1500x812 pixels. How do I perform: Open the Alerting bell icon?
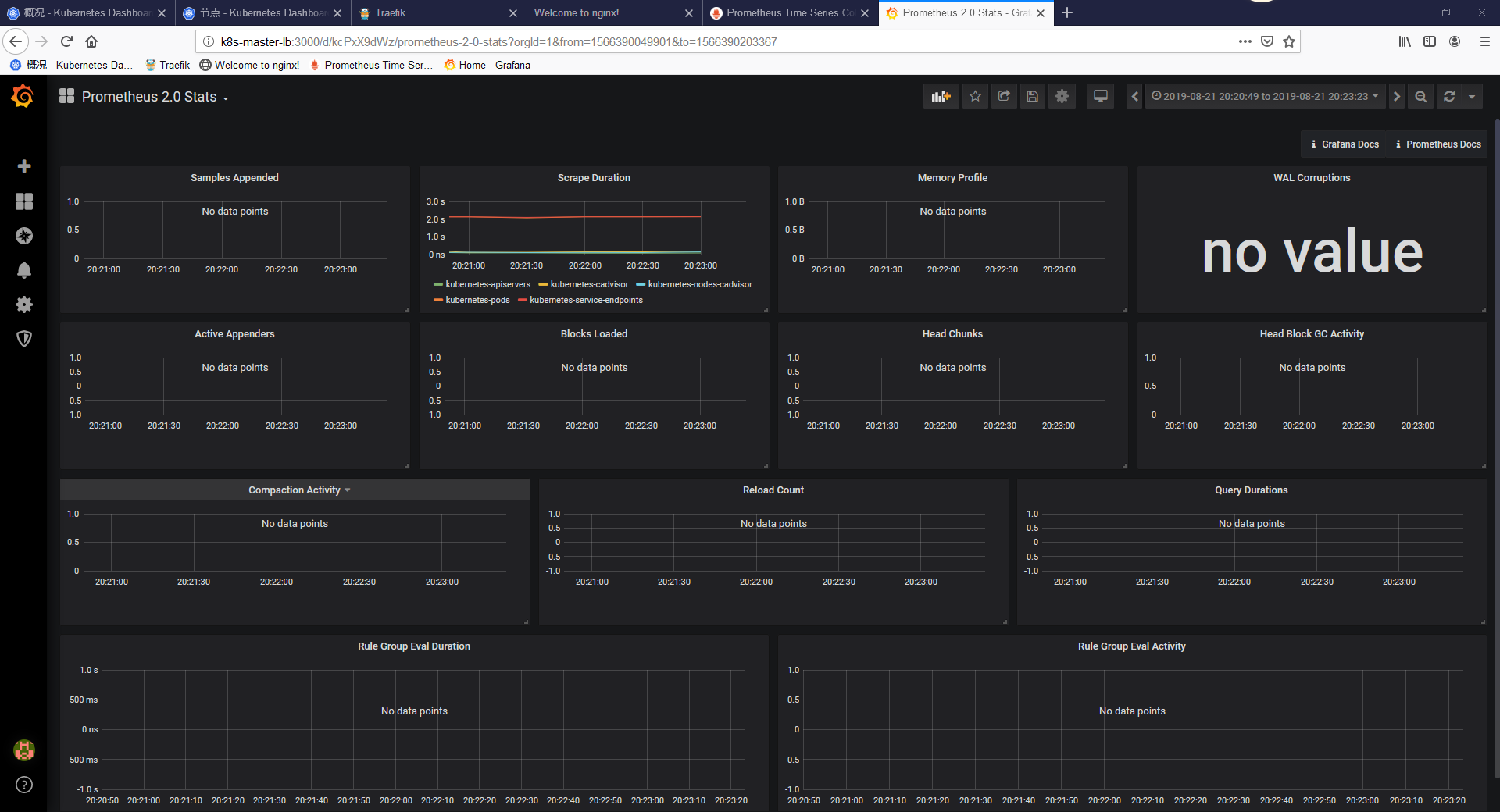pyautogui.click(x=24, y=270)
